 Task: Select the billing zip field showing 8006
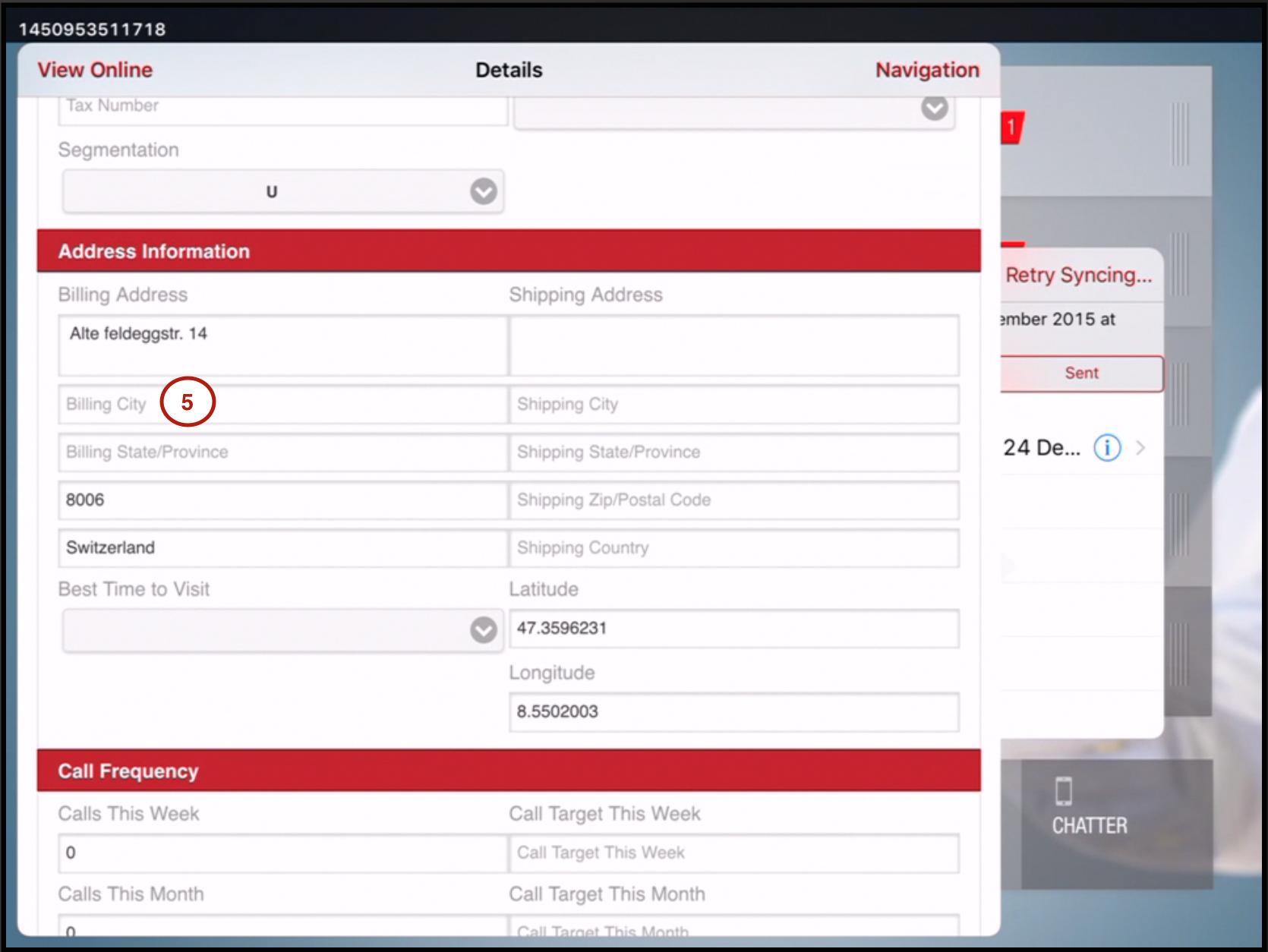click(282, 500)
